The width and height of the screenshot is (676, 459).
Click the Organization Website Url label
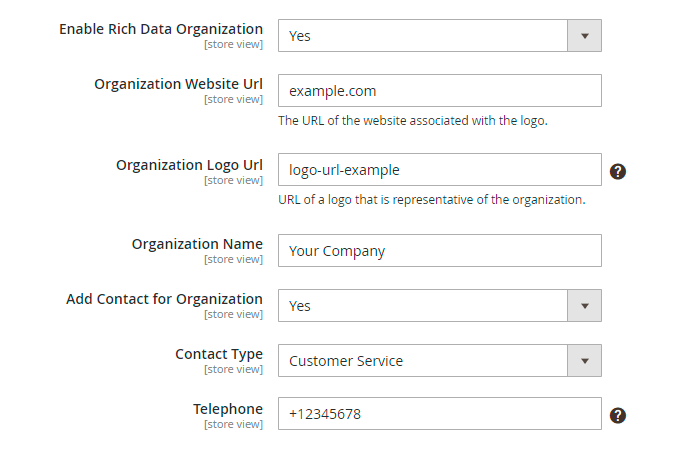point(178,84)
